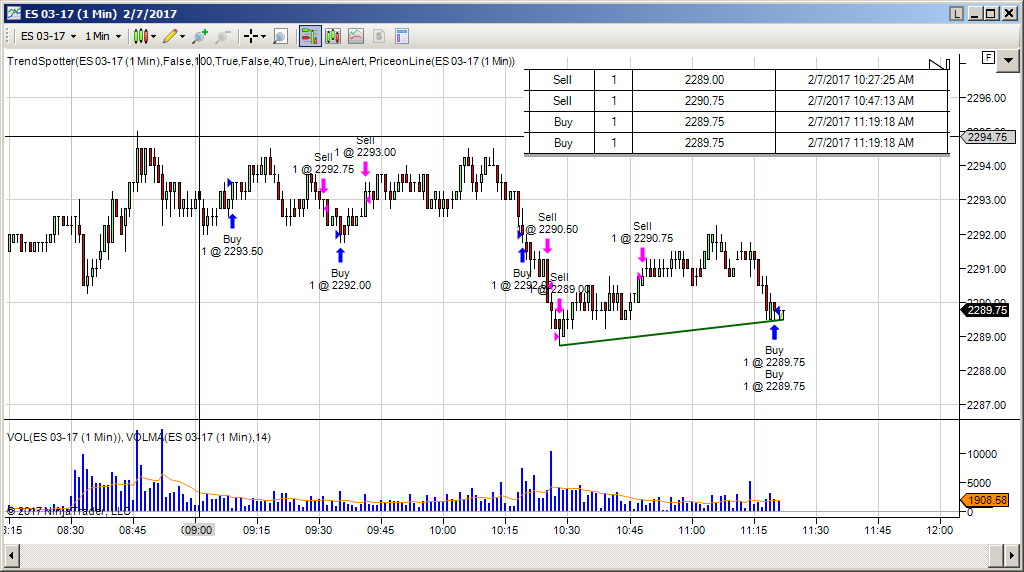Click the blue buy arrow above 2292.00 label
The image size is (1024, 572).
(340, 255)
